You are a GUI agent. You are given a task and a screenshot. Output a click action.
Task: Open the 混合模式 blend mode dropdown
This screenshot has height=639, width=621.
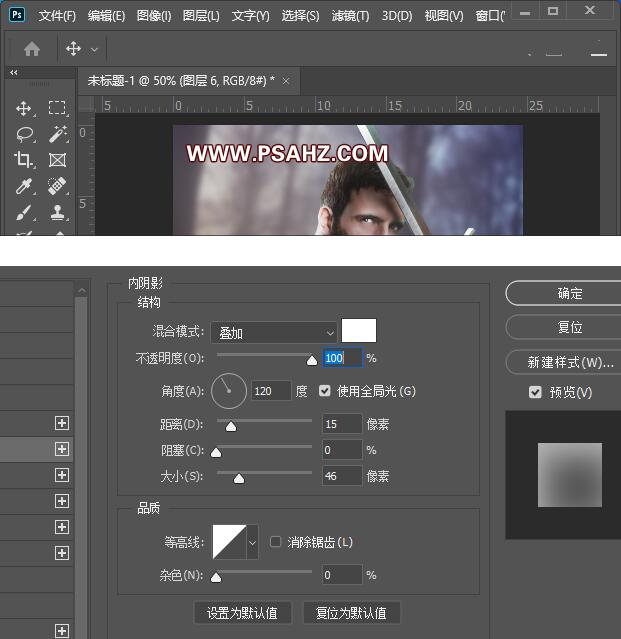[274, 333]
